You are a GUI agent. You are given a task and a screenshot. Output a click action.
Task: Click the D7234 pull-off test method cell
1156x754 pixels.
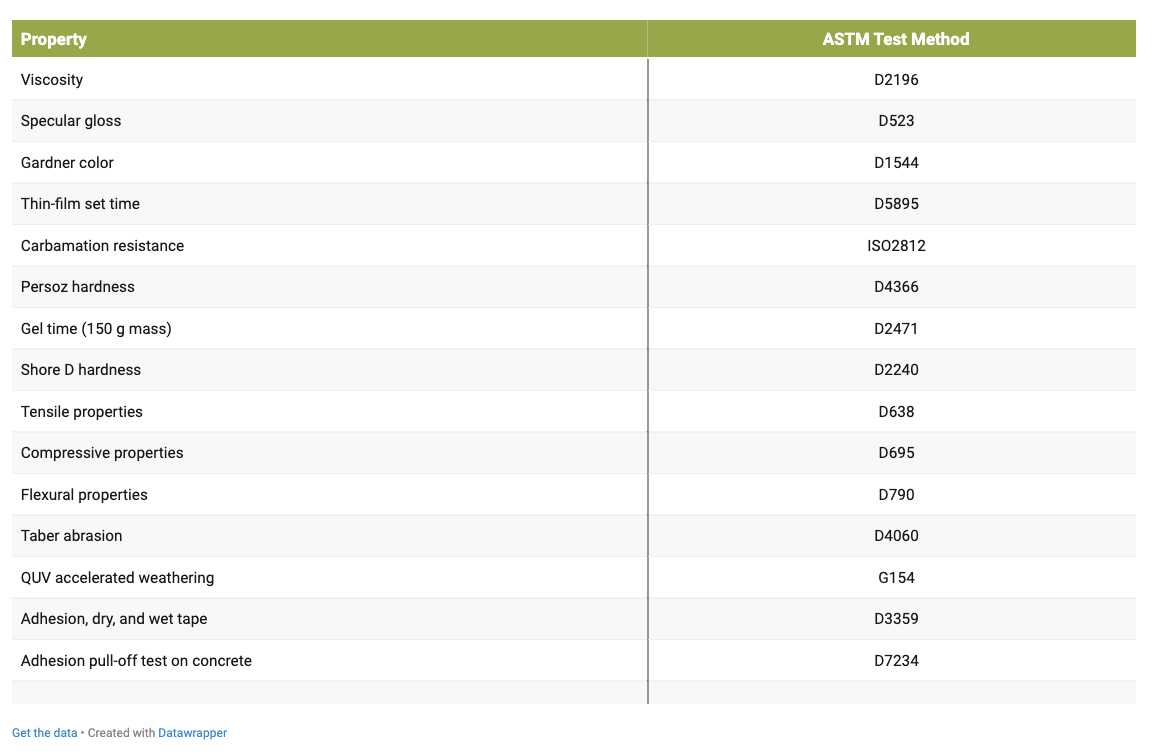tap(896, 661)
